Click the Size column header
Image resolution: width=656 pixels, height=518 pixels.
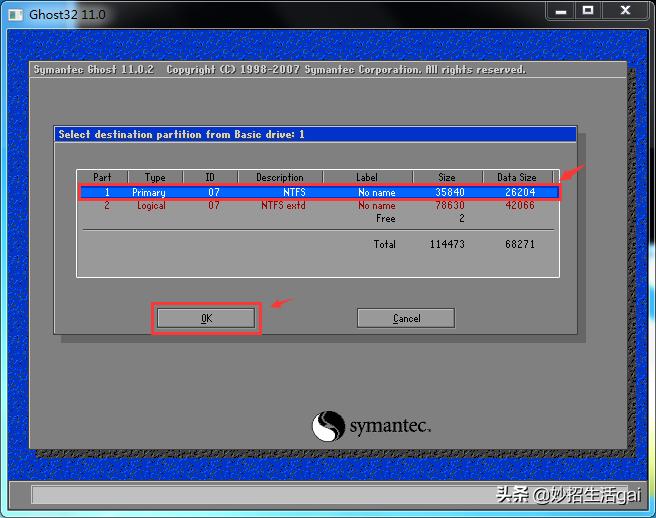click(447, 177)
